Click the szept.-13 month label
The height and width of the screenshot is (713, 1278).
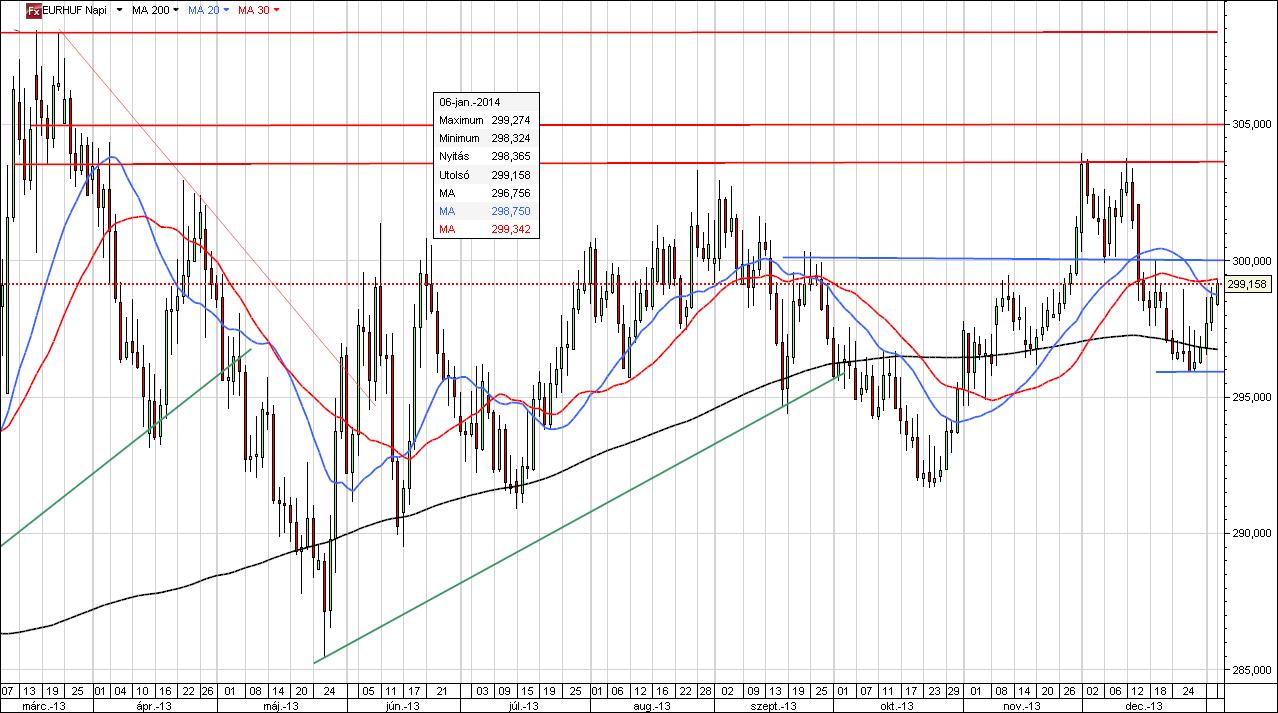click(774, 706)
